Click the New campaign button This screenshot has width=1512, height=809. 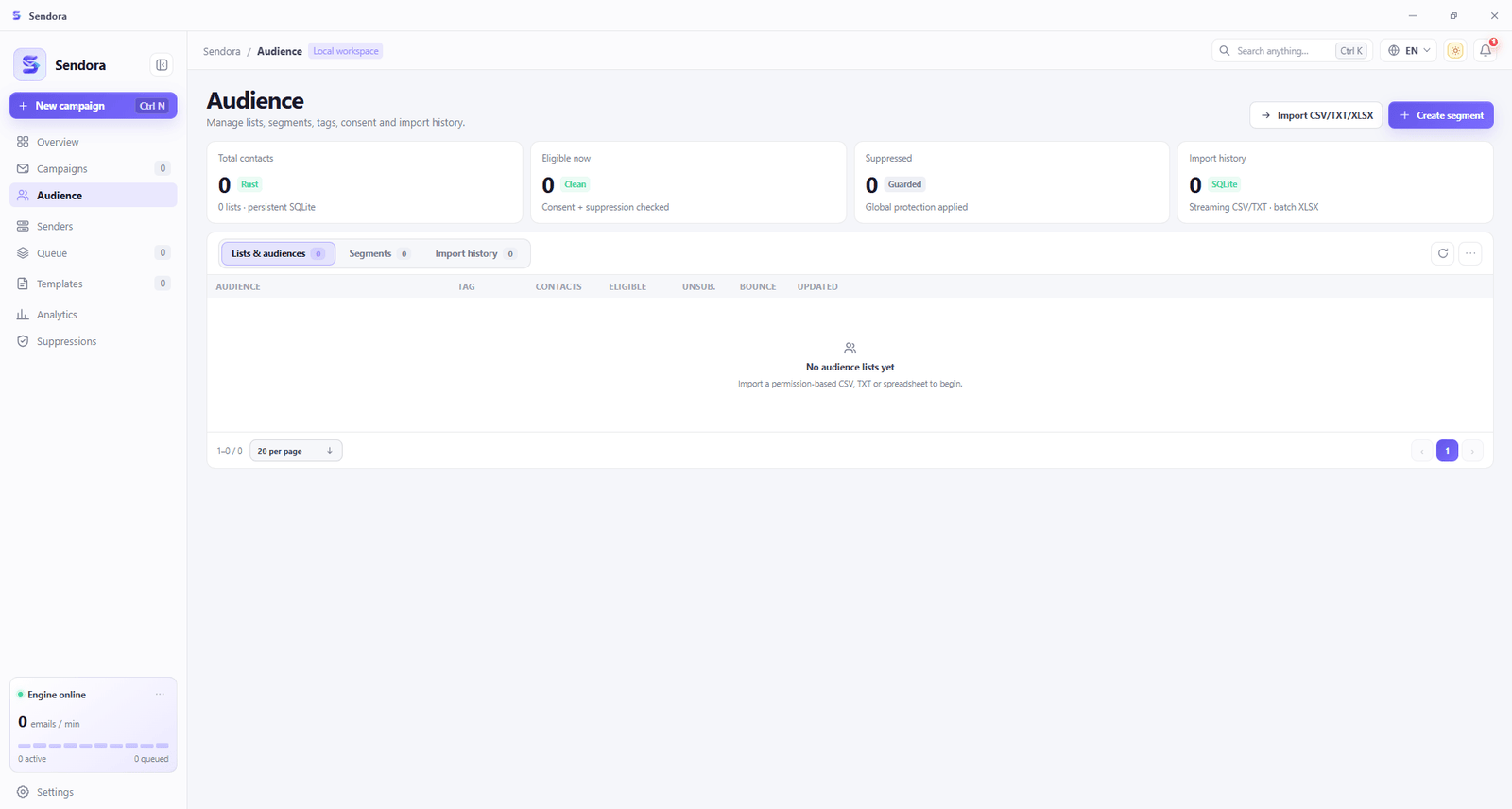(x=94, y=106)
